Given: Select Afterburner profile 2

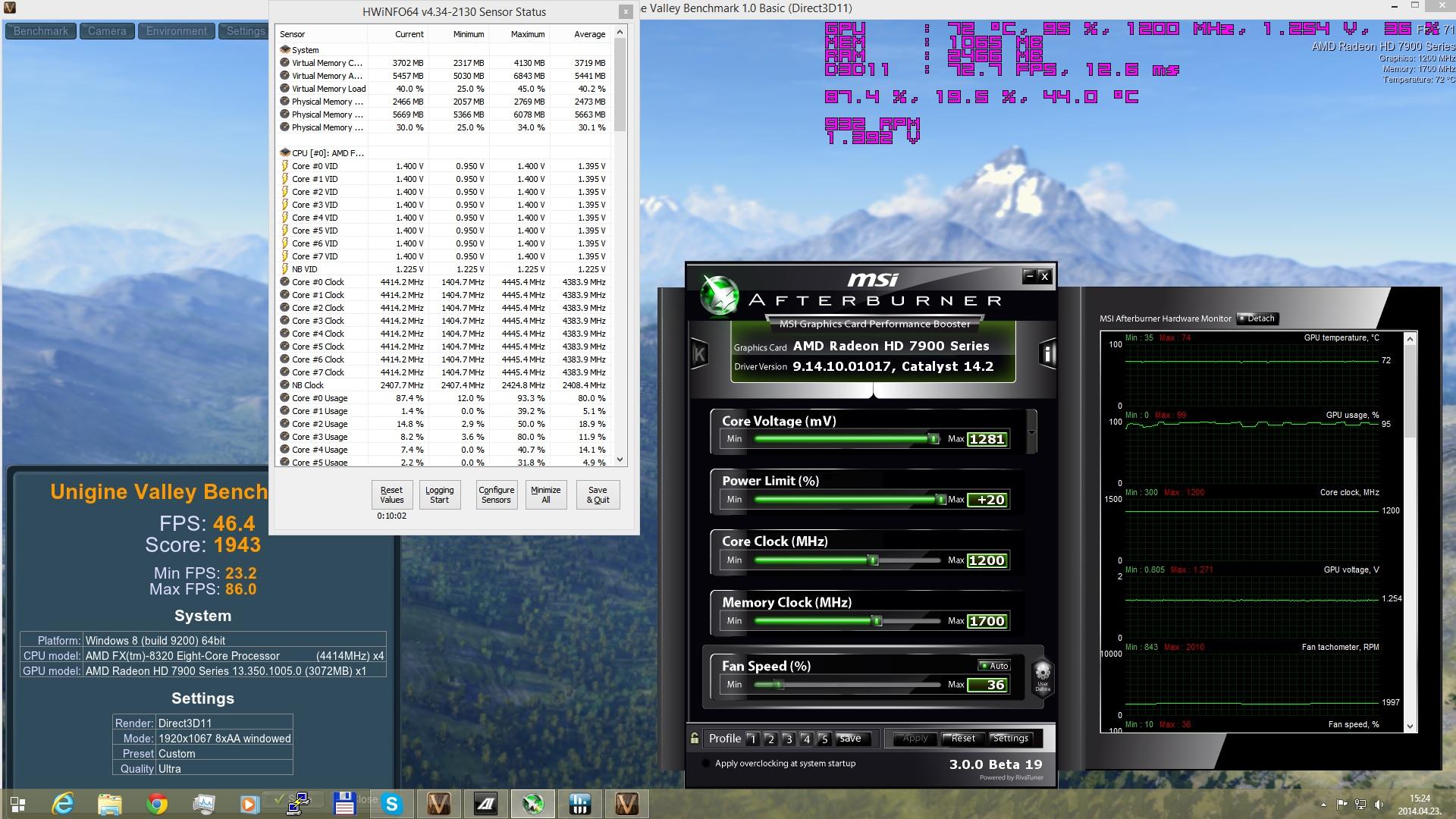Looking at the screenshot, I should point(770,739).
